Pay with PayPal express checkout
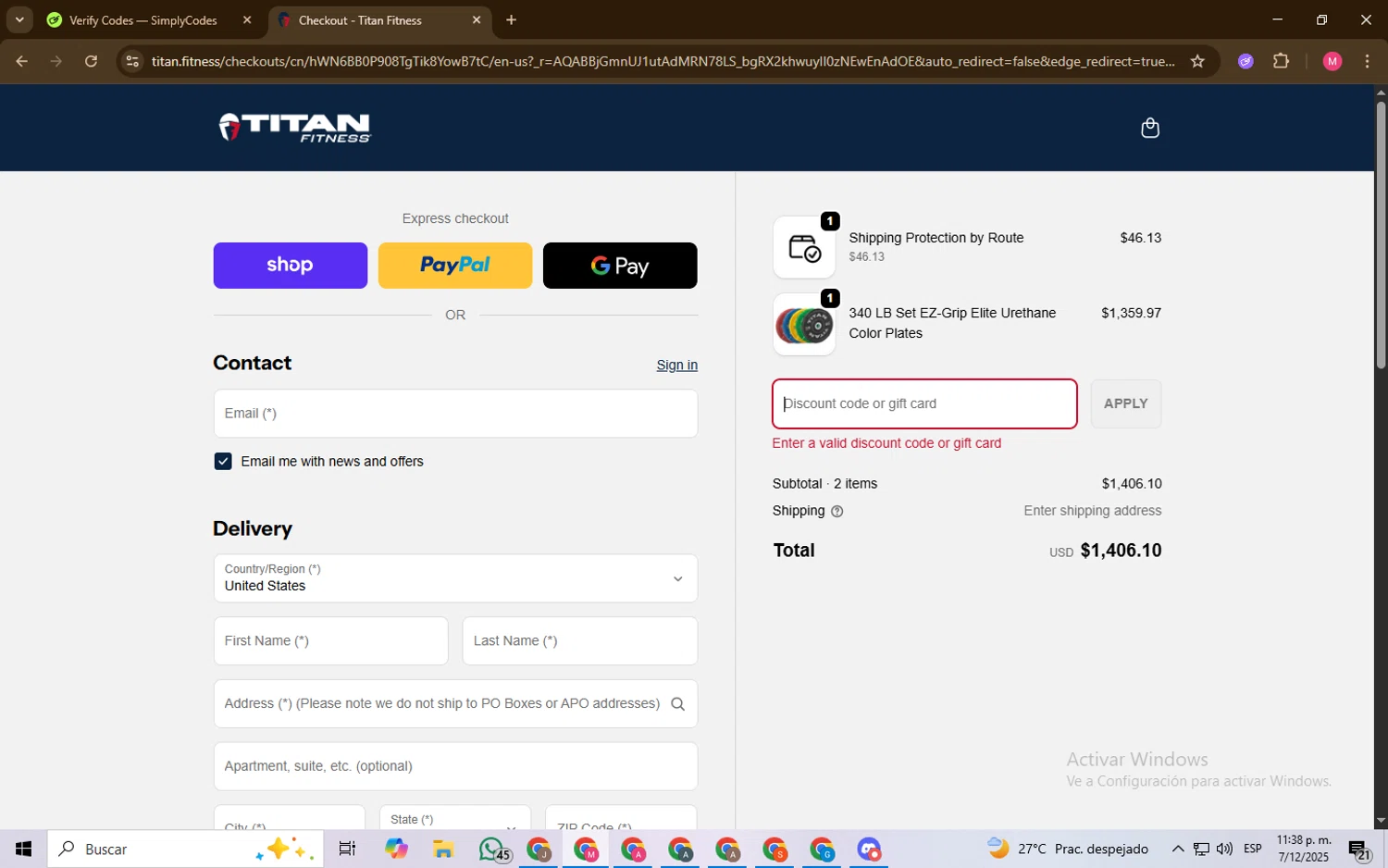 pos(455,266)
